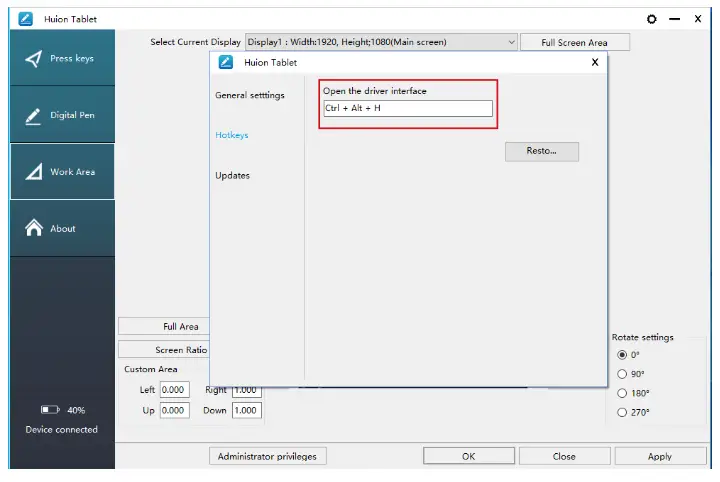Click the About house icon
This screenshot has width=720, height=482.
(x=34, y=228)
